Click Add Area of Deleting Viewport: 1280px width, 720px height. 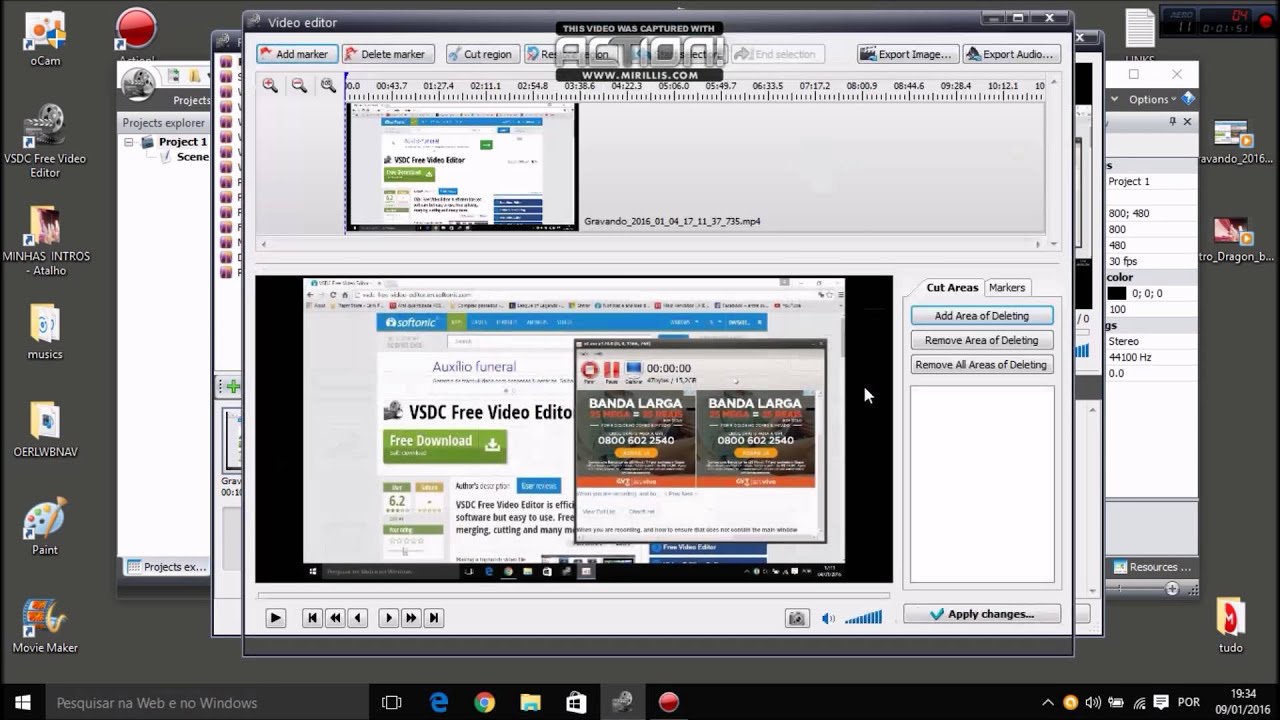(x=982, y=316)
